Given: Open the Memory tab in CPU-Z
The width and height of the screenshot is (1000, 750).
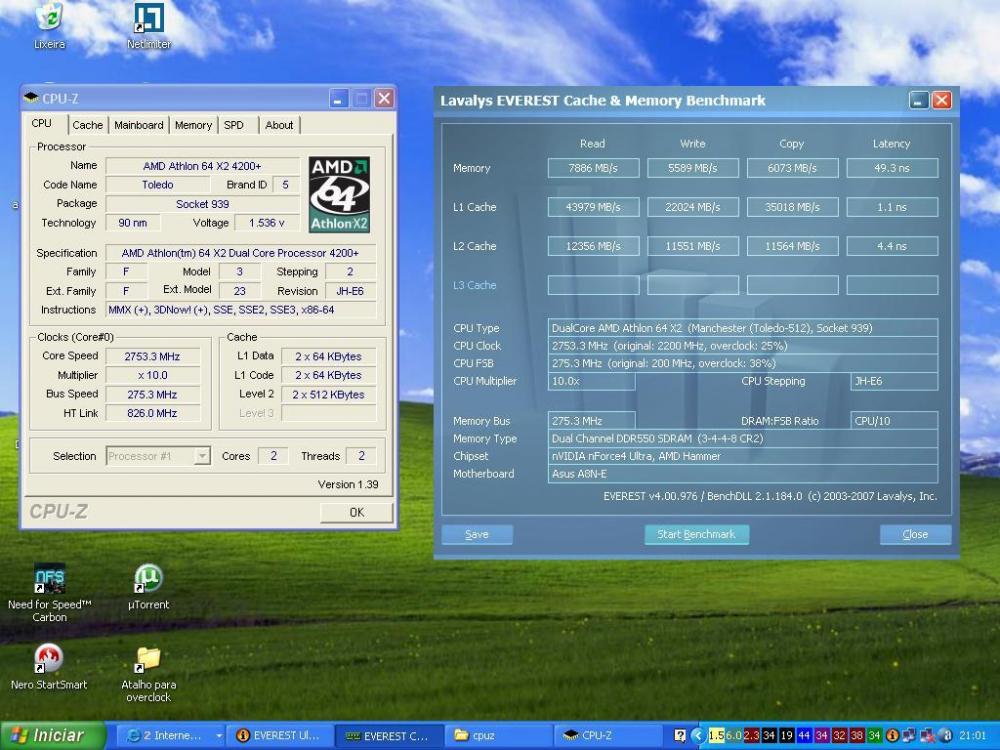Looking at the screenshot, I should 193,125.
